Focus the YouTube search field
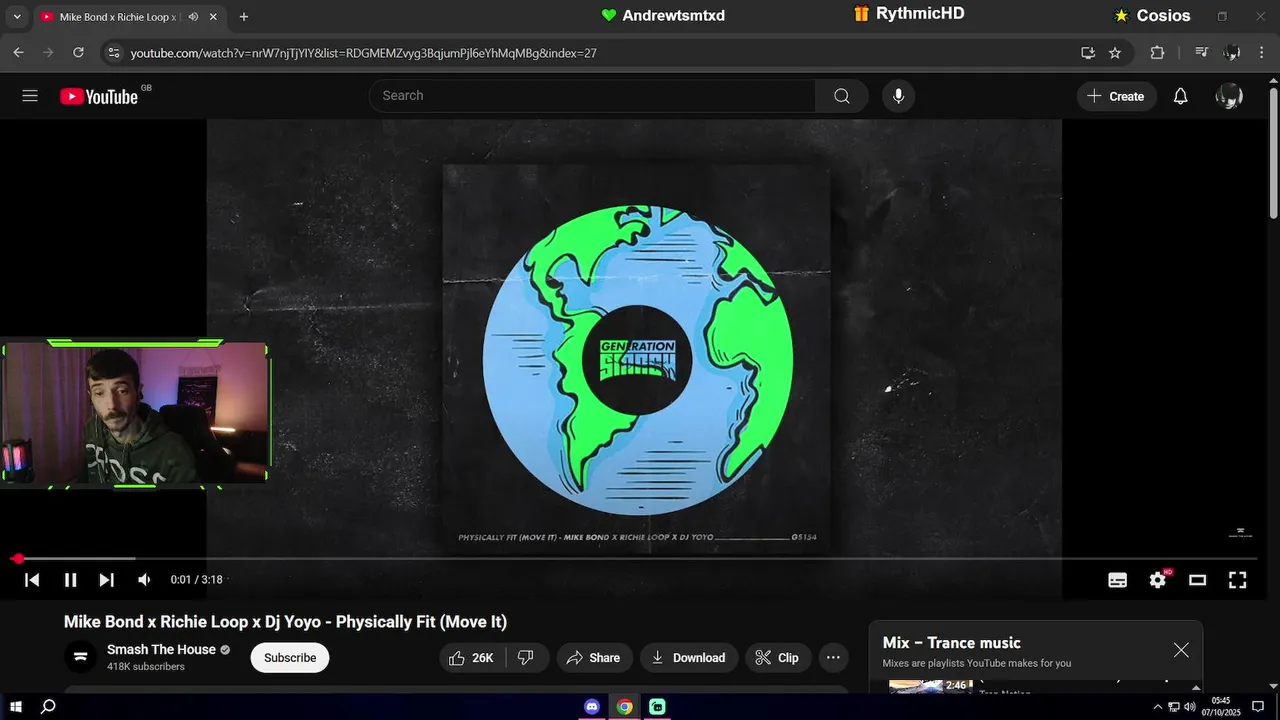This screenshot has width=1280, height=720. point(592,96)
